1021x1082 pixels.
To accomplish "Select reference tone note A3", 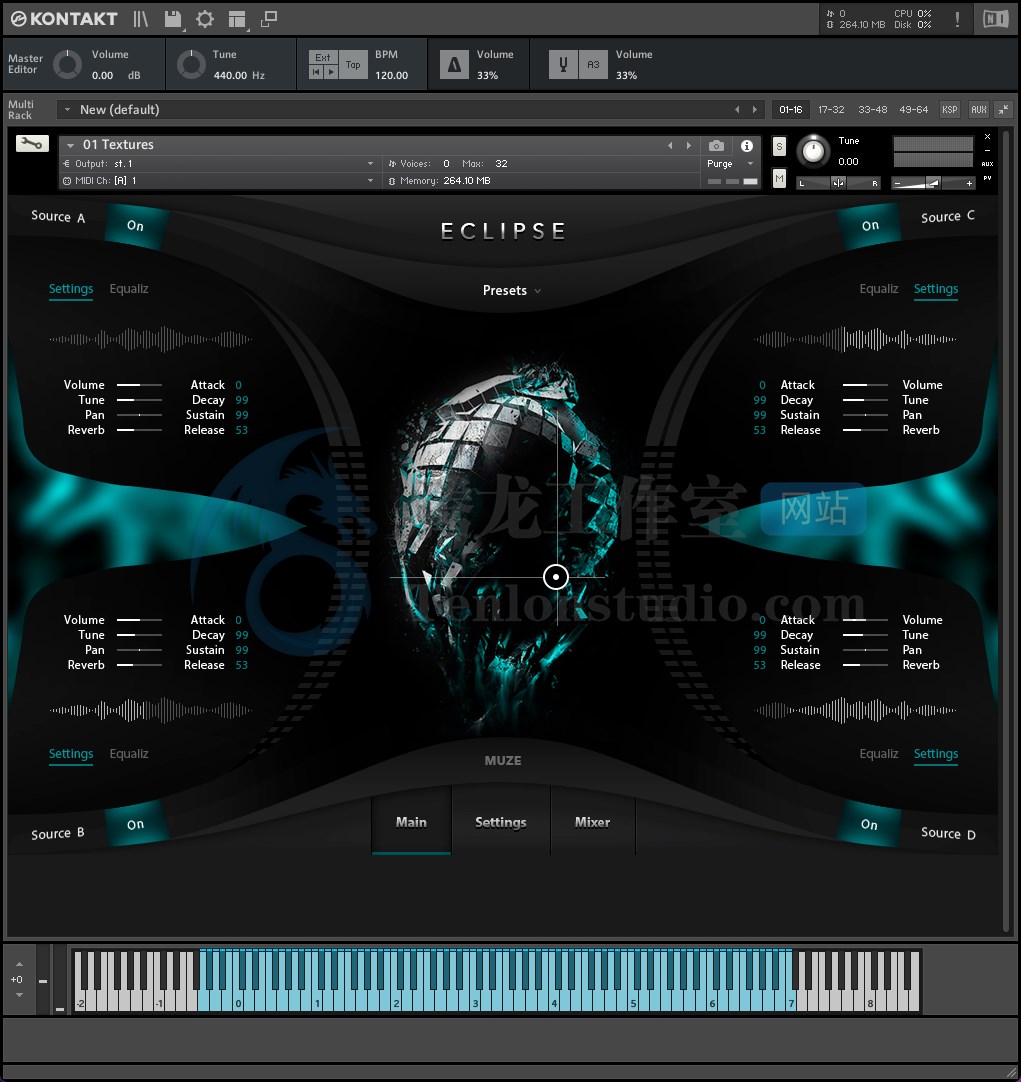I will pyautogui.click(x=593, y=65).
